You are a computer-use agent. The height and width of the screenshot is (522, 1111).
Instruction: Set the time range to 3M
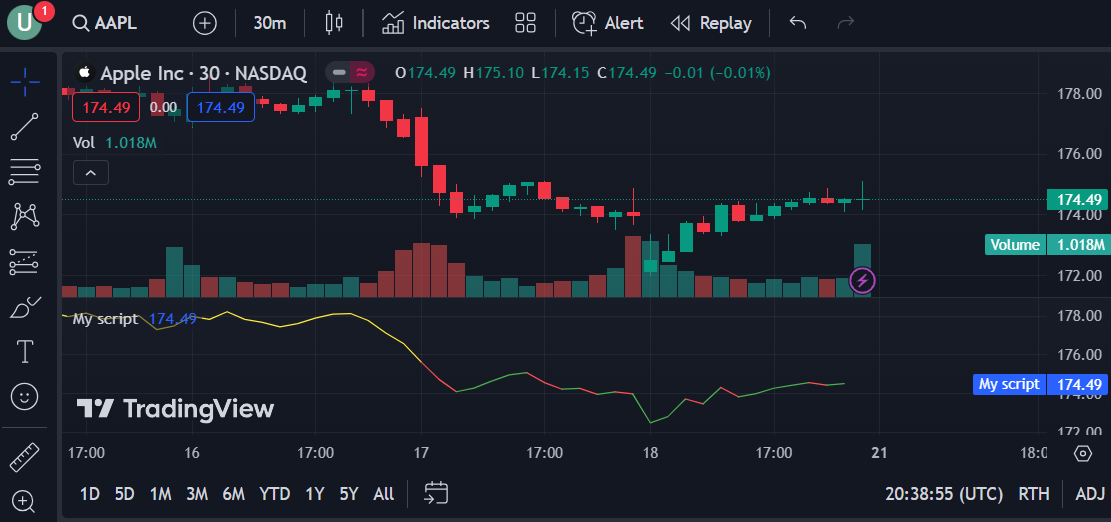point(196,494)
